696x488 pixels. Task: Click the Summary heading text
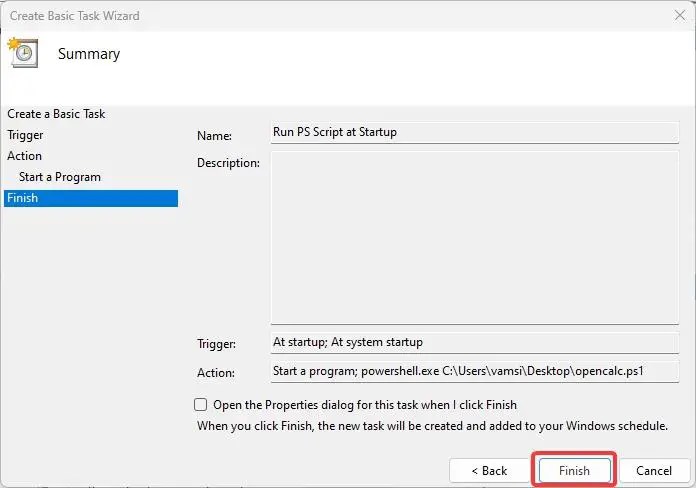pos(89,54)
